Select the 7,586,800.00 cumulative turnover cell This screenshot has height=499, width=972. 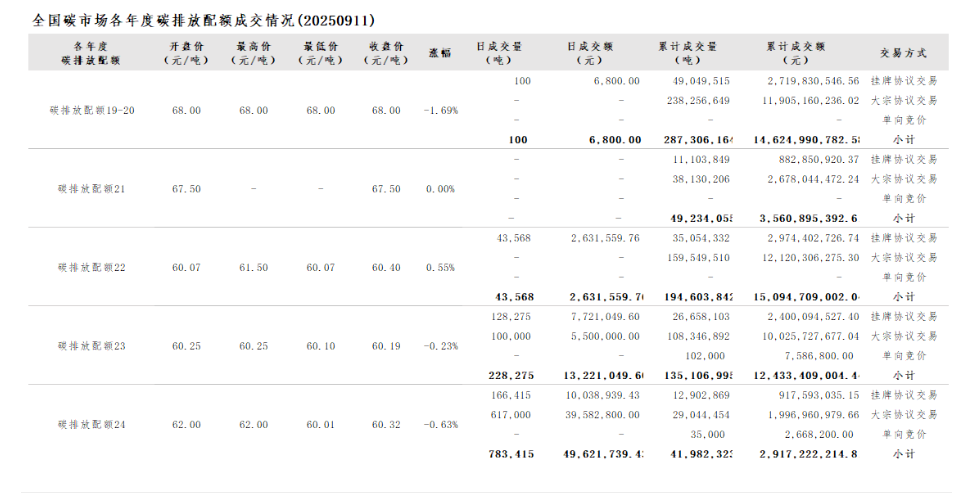829,355
